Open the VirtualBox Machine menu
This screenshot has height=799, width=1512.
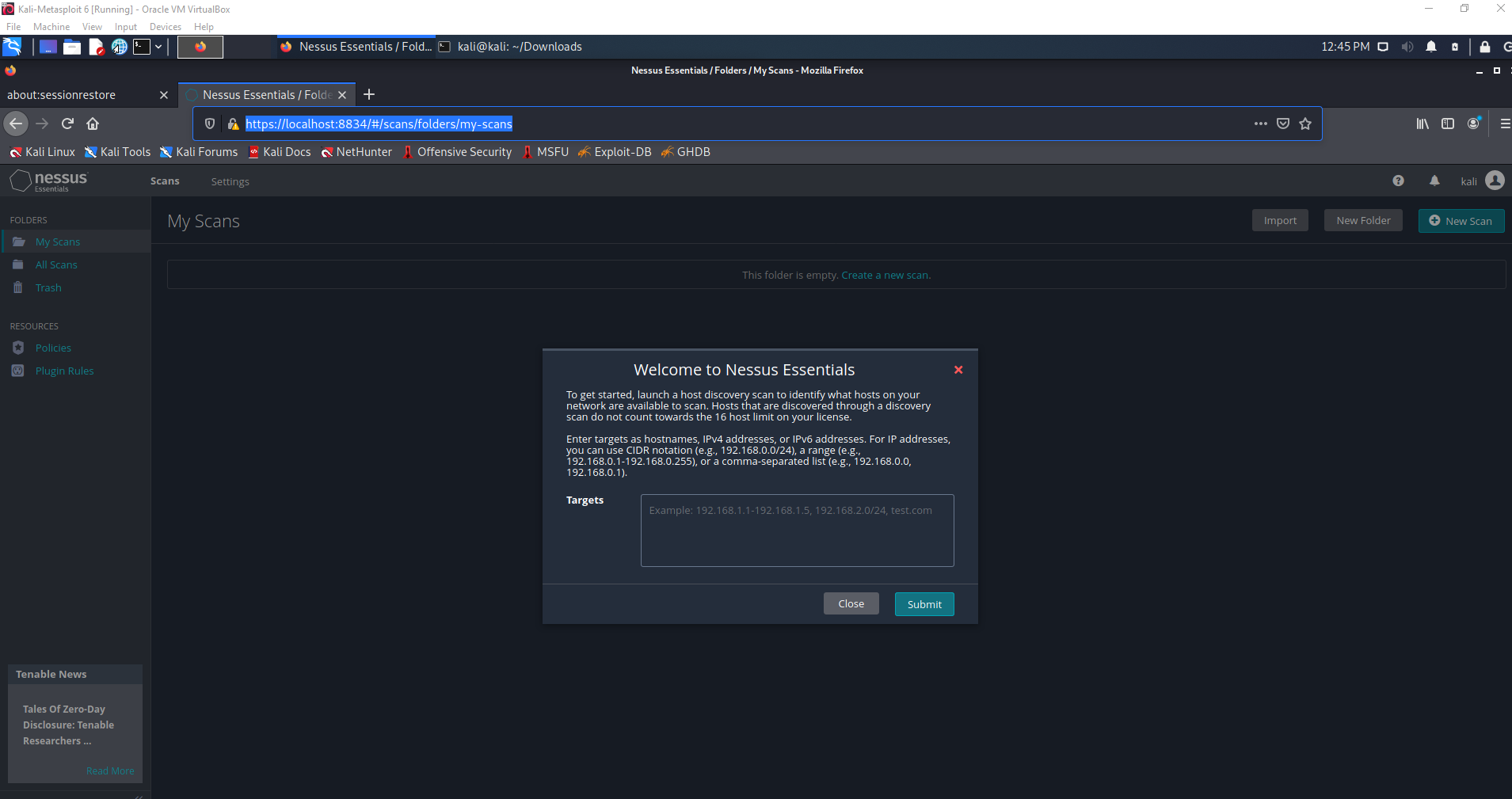(x=51, y=27)
